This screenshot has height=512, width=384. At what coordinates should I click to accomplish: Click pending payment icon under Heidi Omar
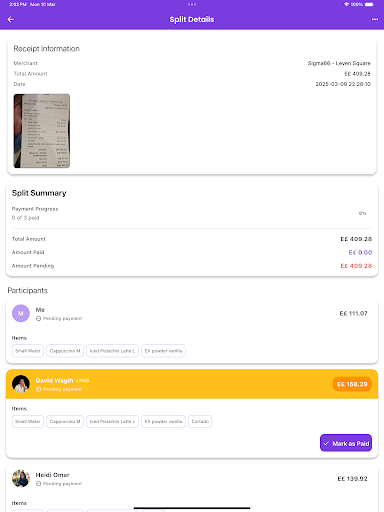point(38,484)
